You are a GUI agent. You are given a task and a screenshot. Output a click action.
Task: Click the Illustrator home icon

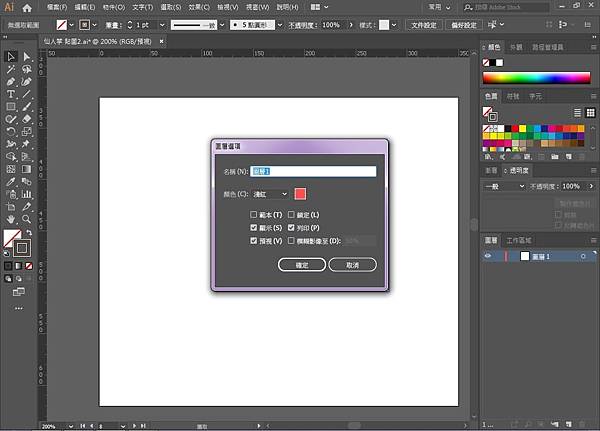pos(27,7)
